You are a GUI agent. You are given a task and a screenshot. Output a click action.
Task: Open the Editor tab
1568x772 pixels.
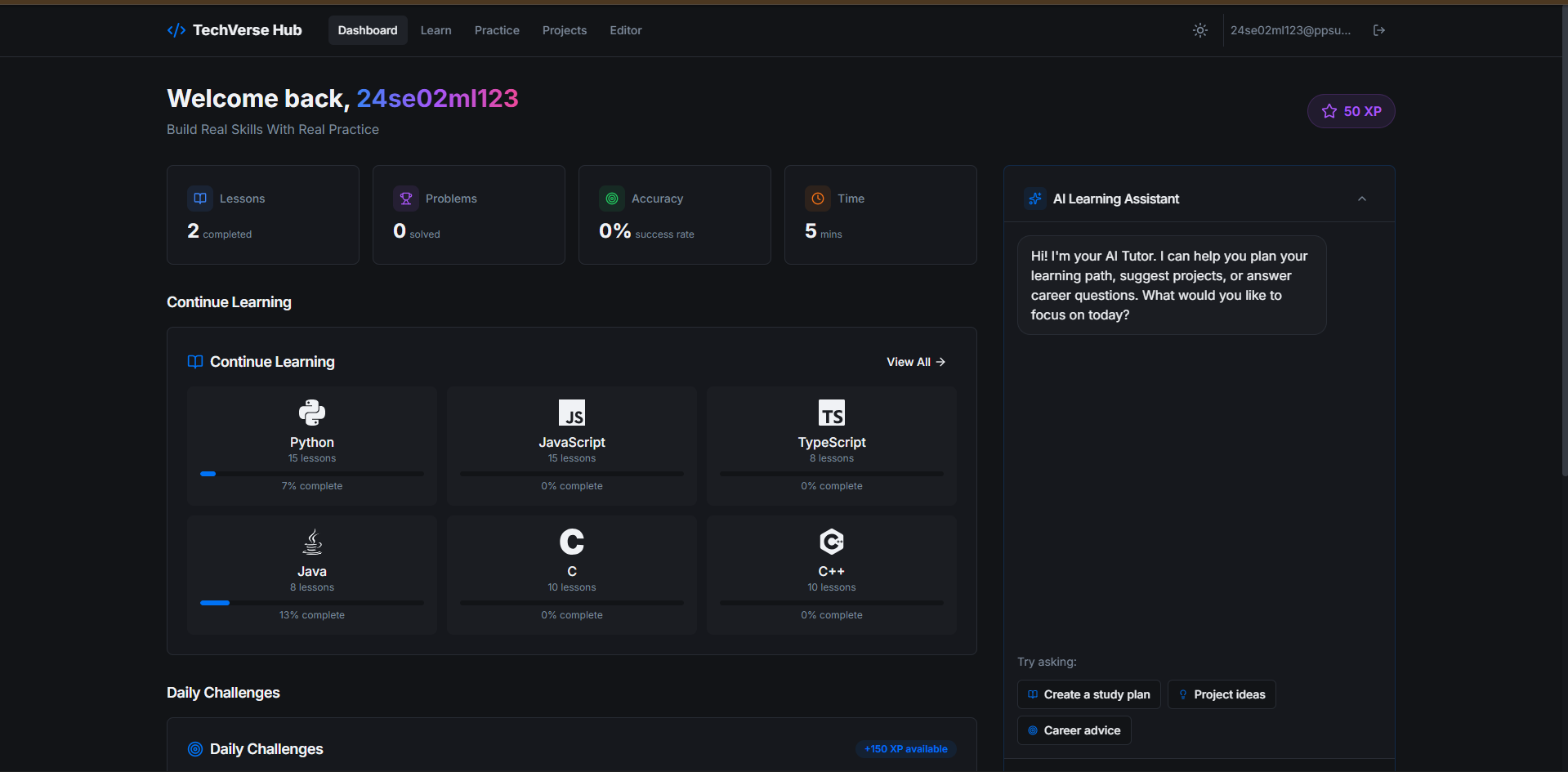click(625, 30)
